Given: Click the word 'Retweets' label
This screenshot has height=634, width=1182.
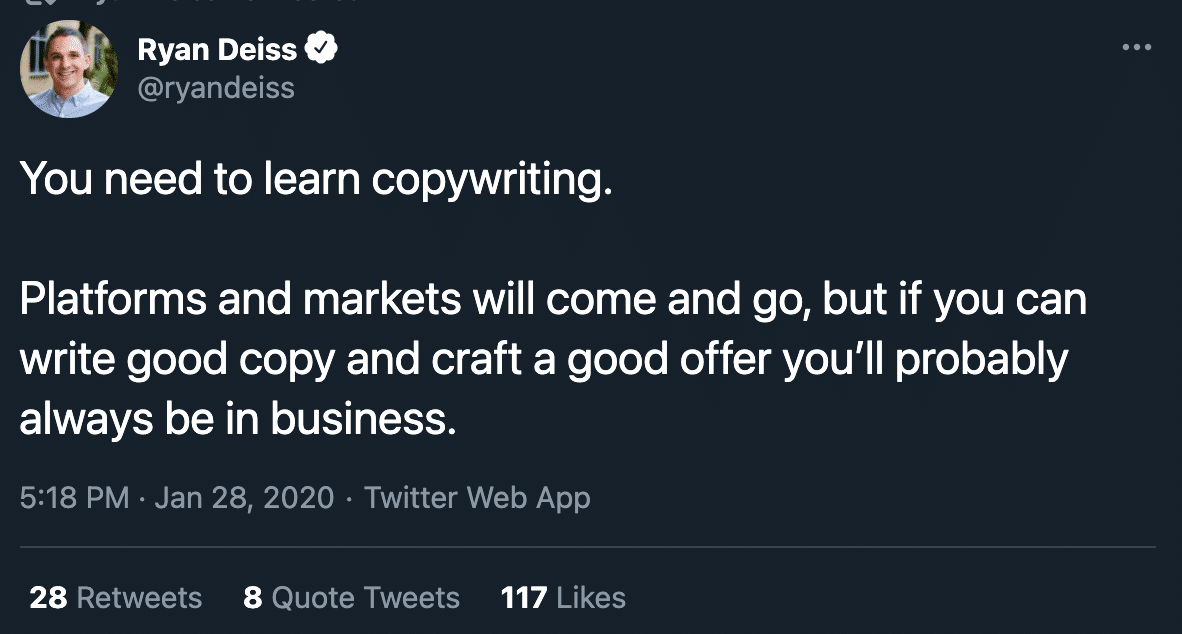Looking at the screenshot, I should (x=139, y=598).
